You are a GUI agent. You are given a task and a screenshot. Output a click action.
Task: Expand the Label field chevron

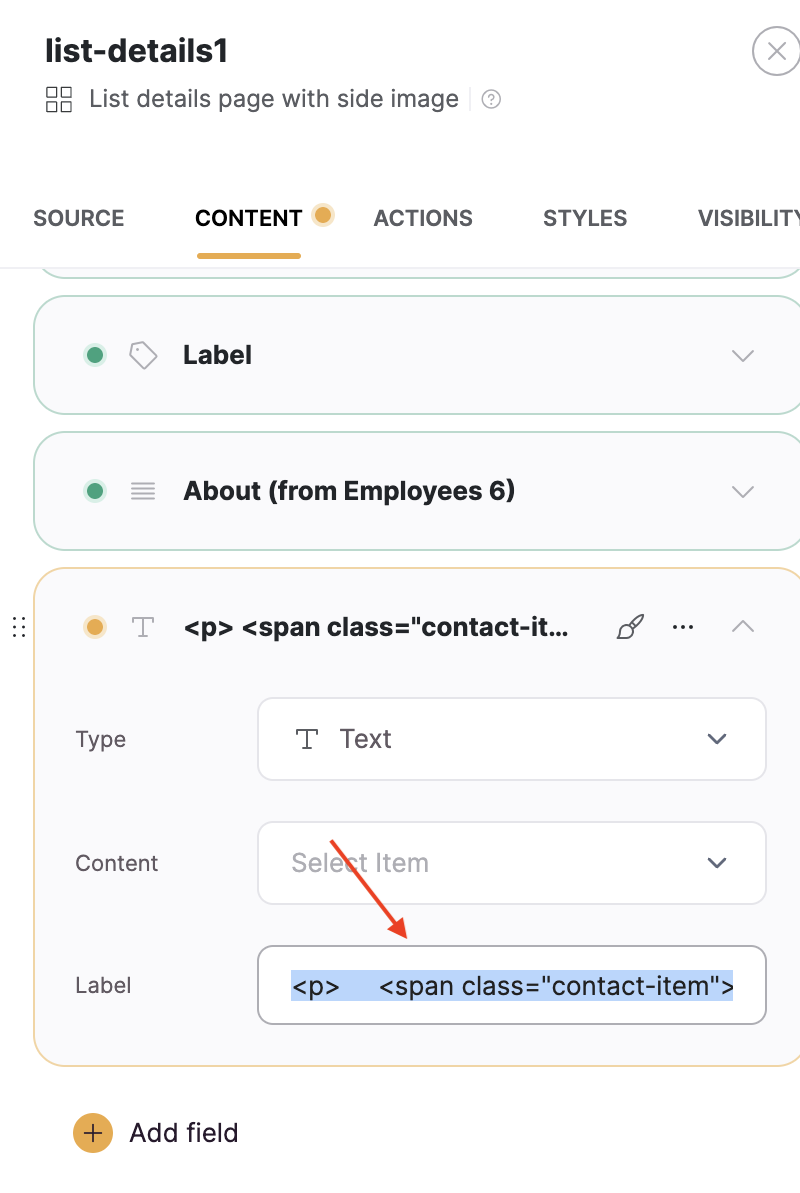pos(743,355)
